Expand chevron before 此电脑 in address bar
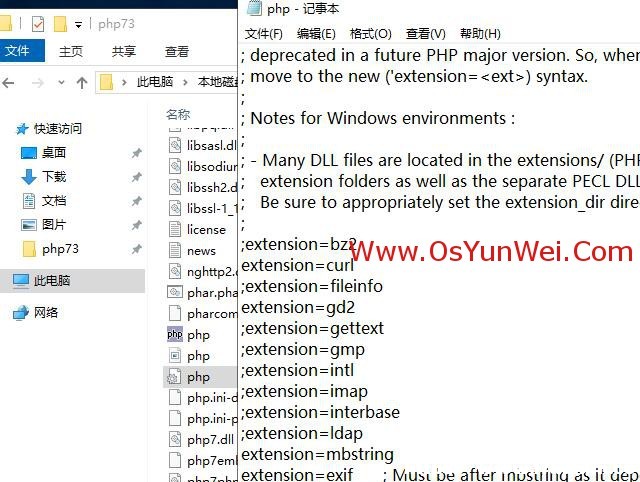 coord(124,82)
